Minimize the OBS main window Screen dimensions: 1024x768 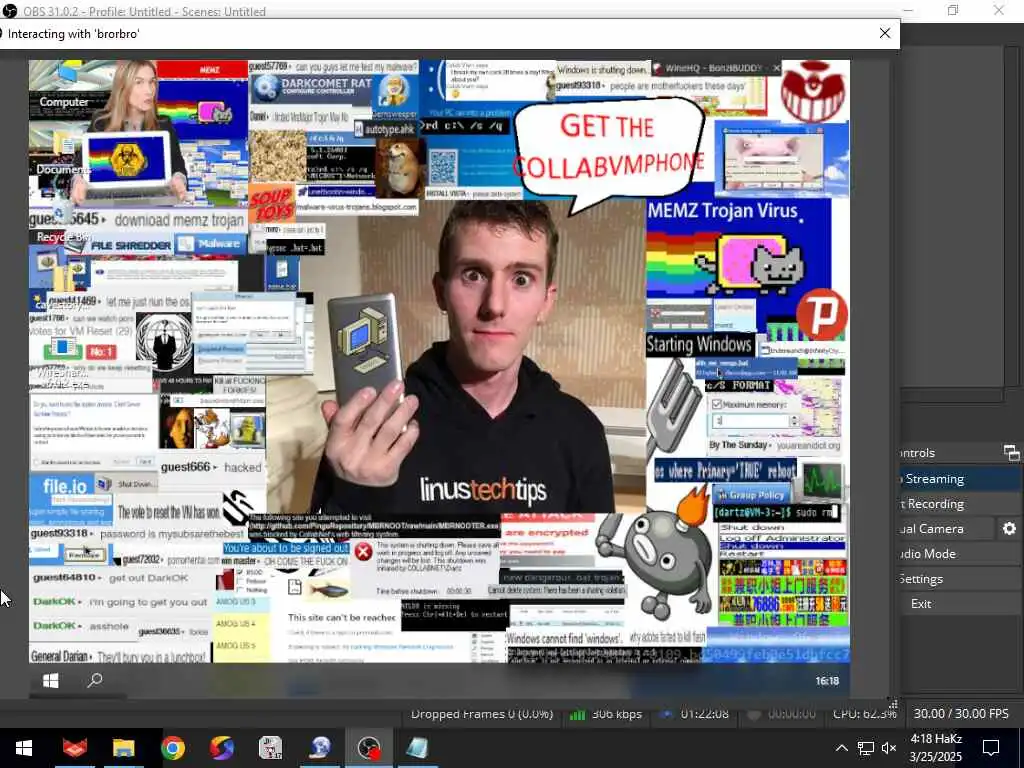tap(908, 10)
